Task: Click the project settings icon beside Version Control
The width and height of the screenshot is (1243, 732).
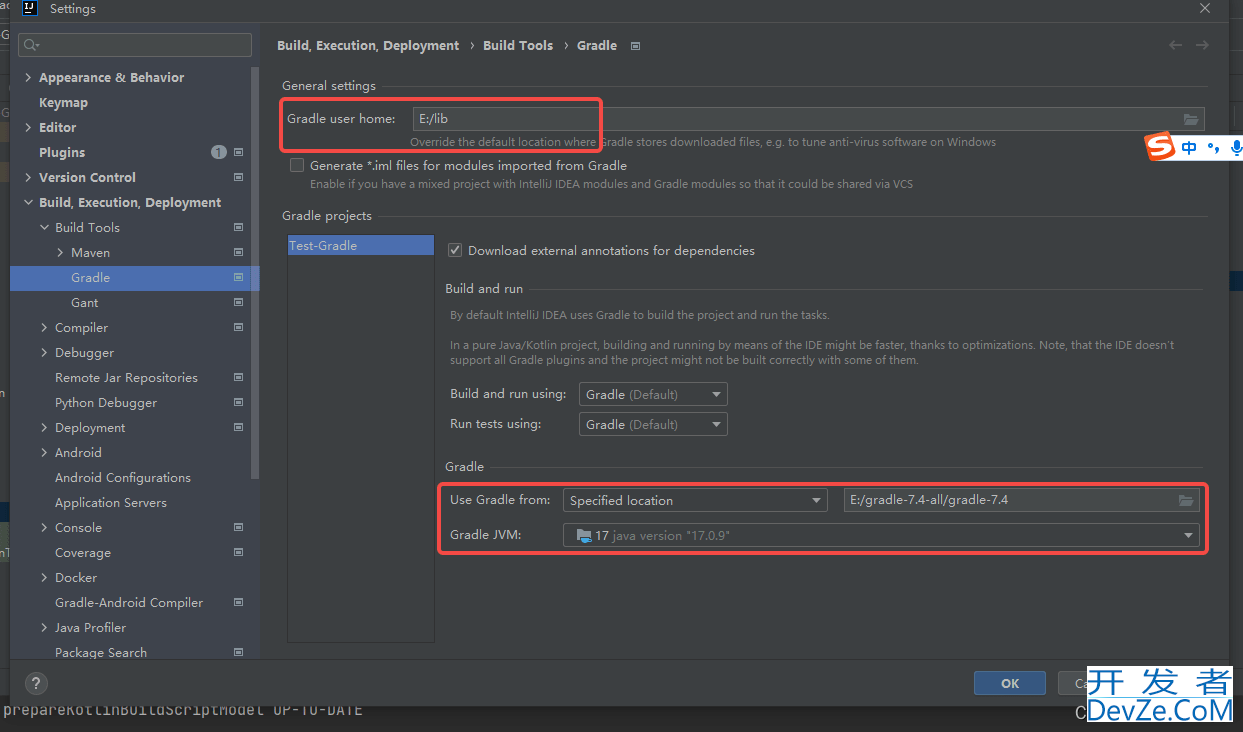Action: pyautogui.click(x=238, y=177)
